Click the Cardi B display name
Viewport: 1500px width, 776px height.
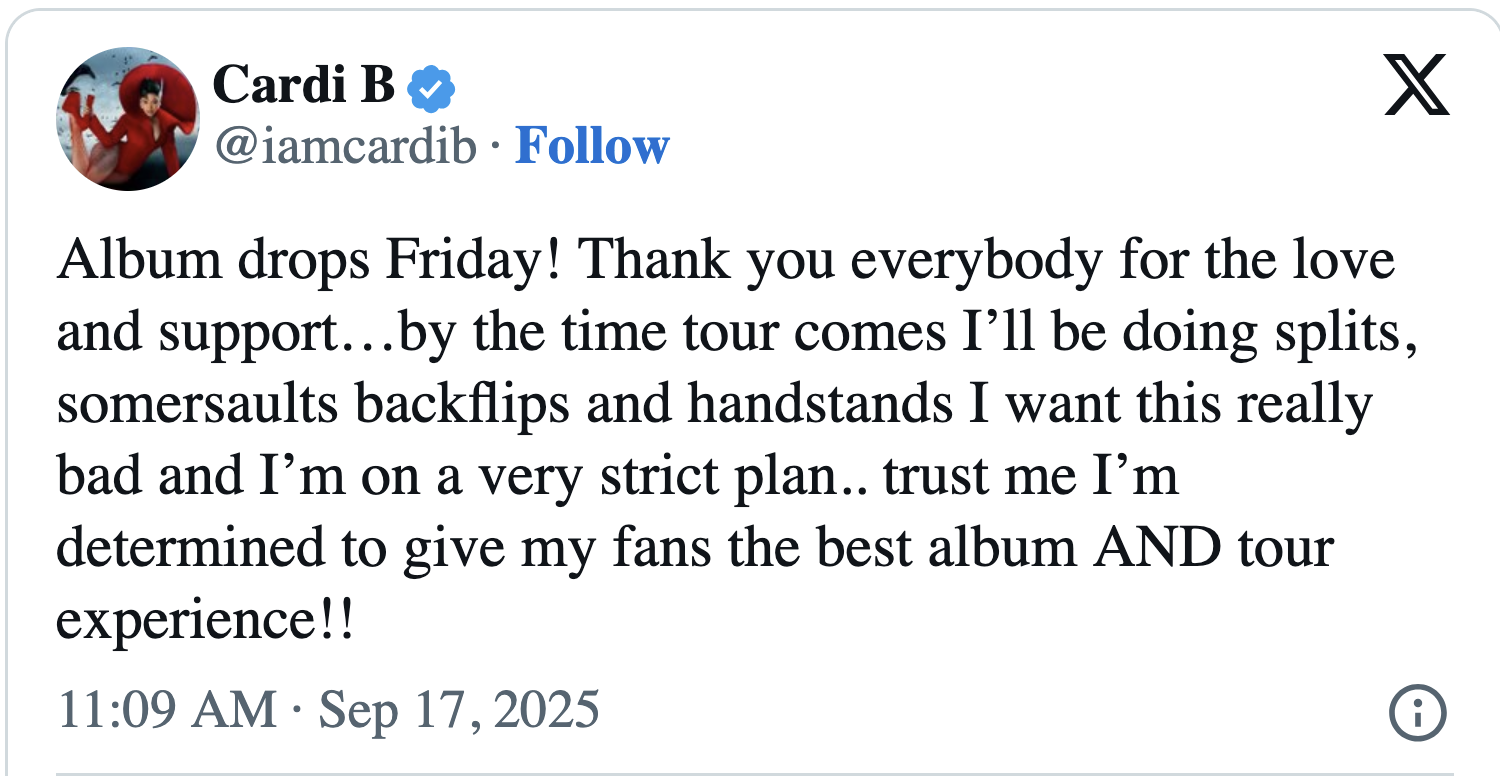[x=304, y=84]
